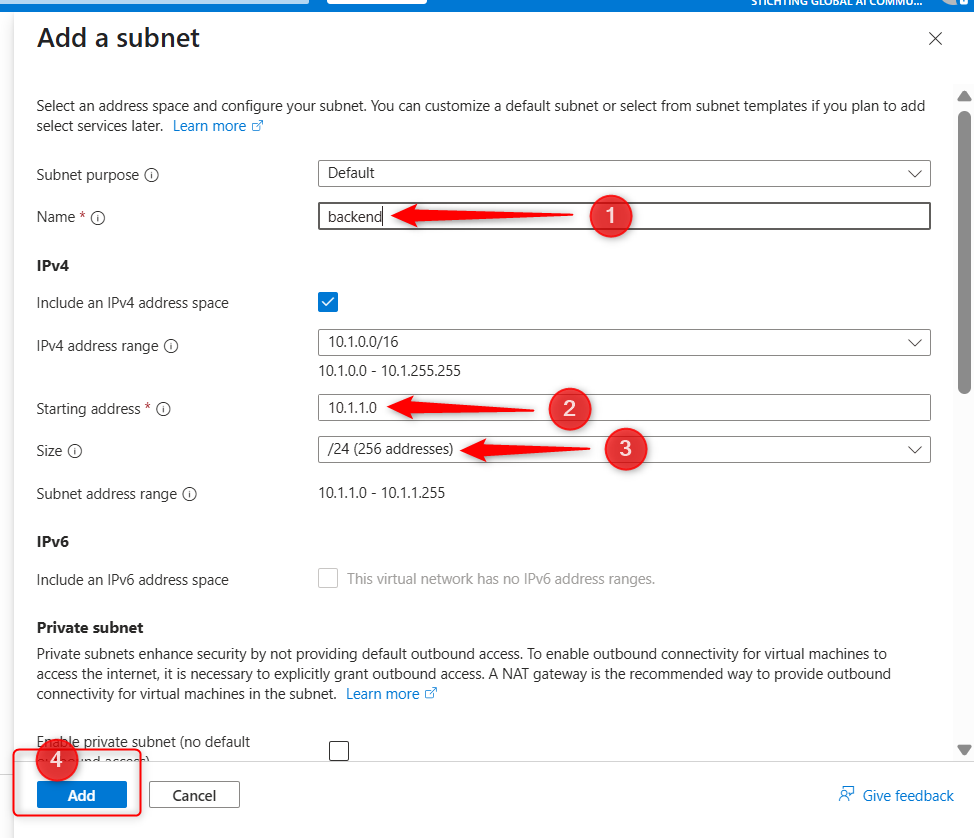The height and width of the screenshot is (838, 974).
Task: Click the Cancel button
Action: 194,795
